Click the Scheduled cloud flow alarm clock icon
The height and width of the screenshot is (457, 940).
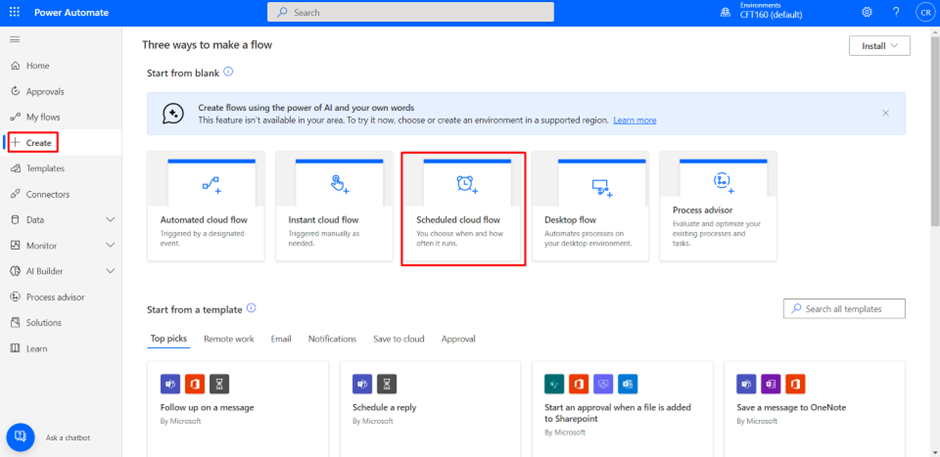(x=466, y=184)
